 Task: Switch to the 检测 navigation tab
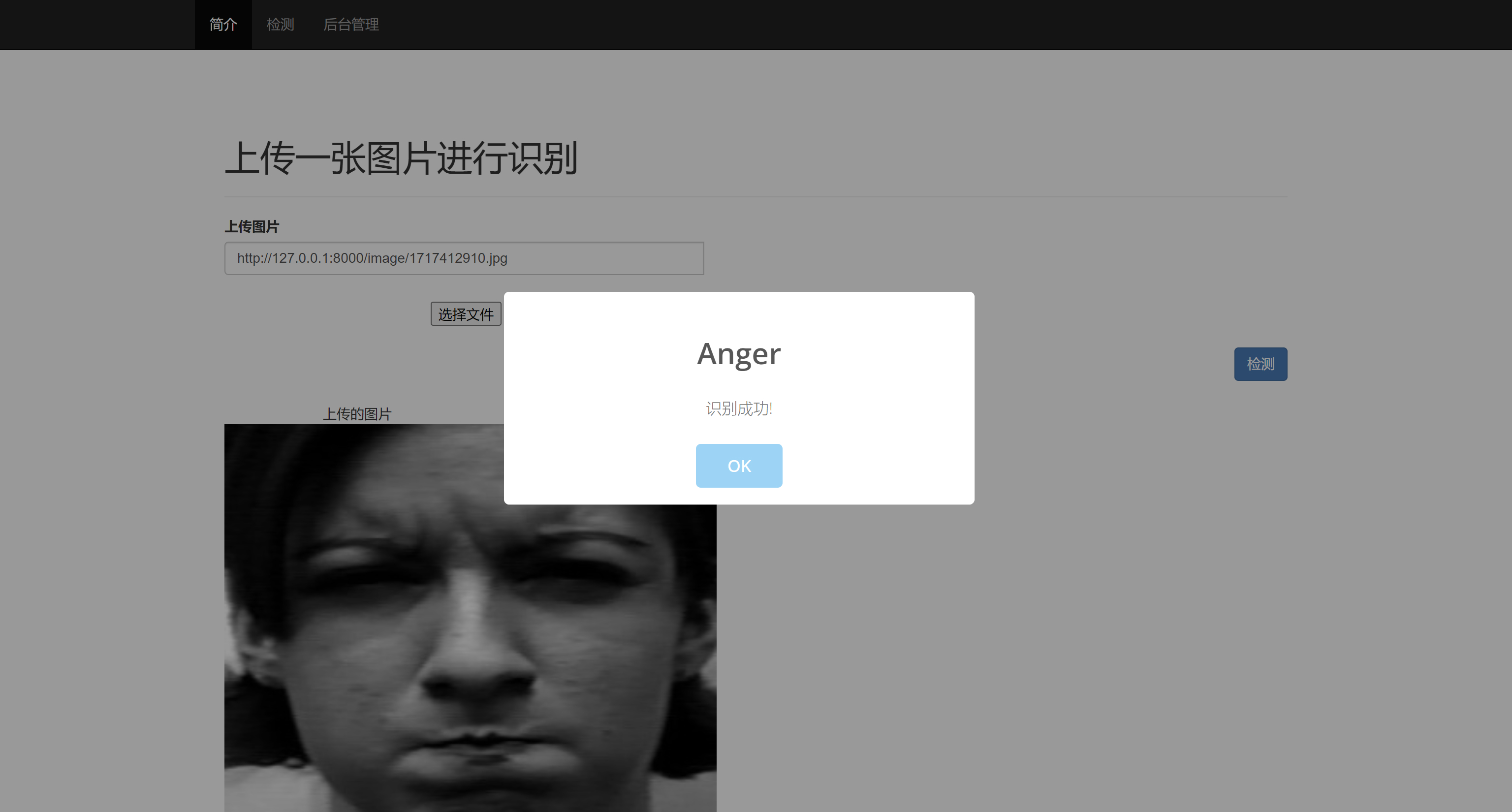pyautogui.click(x=280, y=25)
